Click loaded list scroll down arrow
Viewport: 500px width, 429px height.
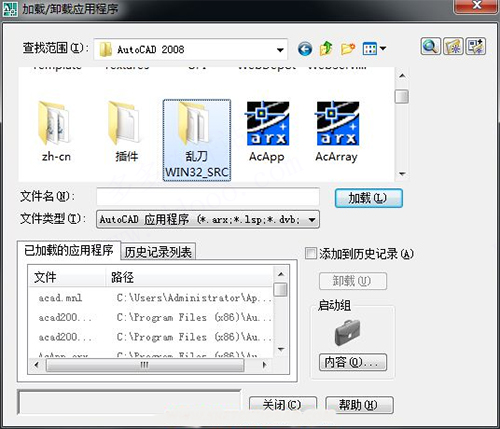pyautogui.click(x=281, y=349)
